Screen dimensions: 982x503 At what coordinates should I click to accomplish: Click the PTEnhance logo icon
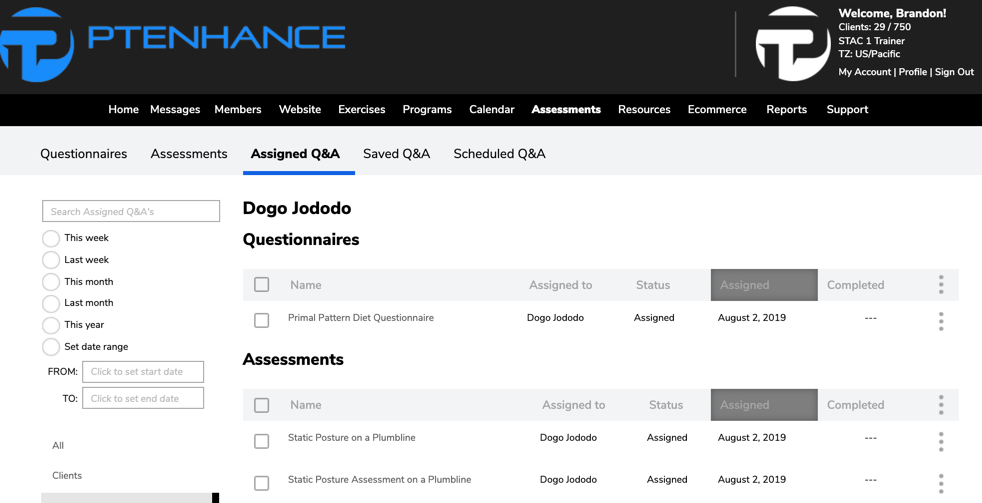(36, 44)
